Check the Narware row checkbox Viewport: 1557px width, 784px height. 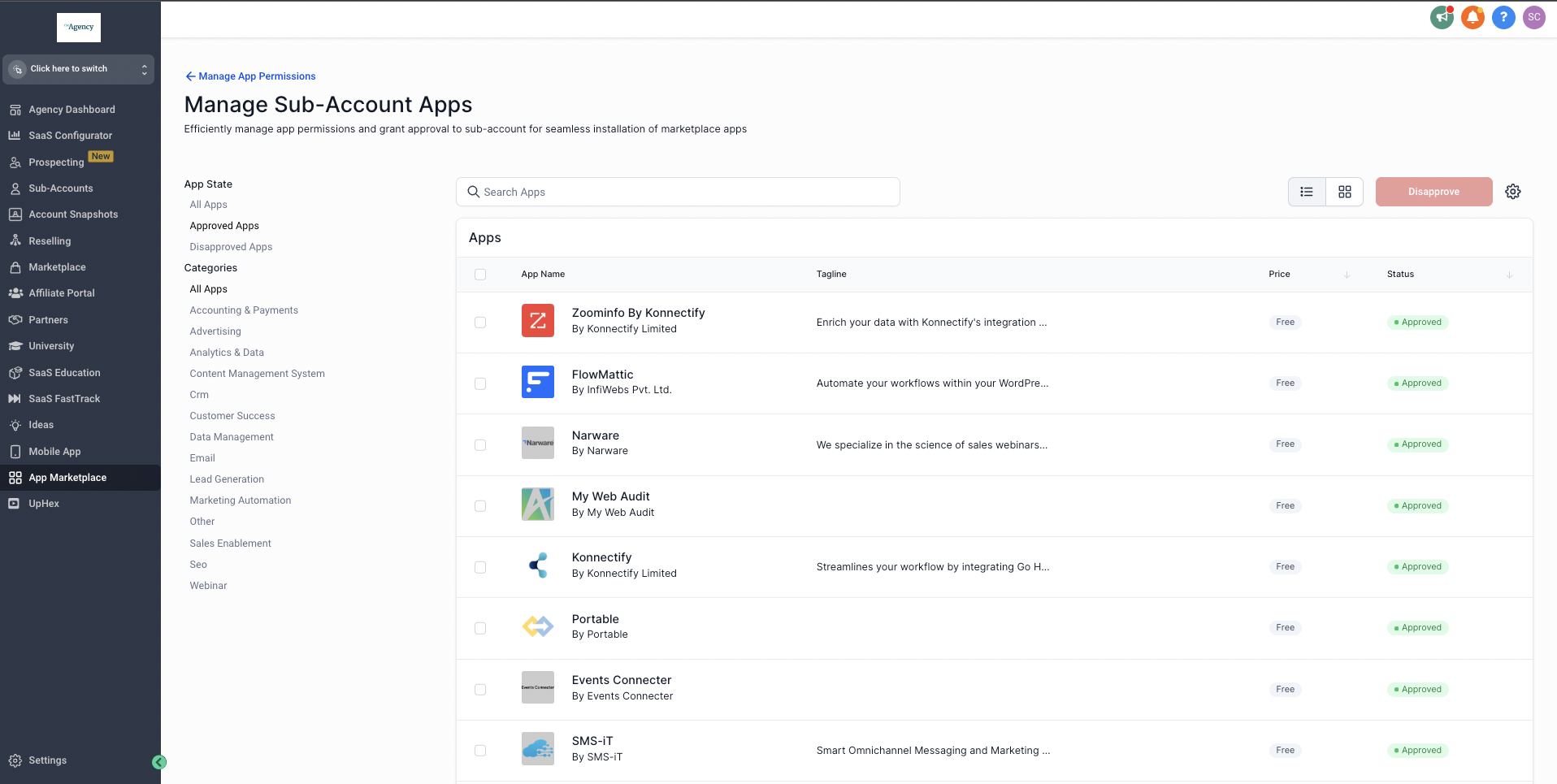click(x=480, y=445)
